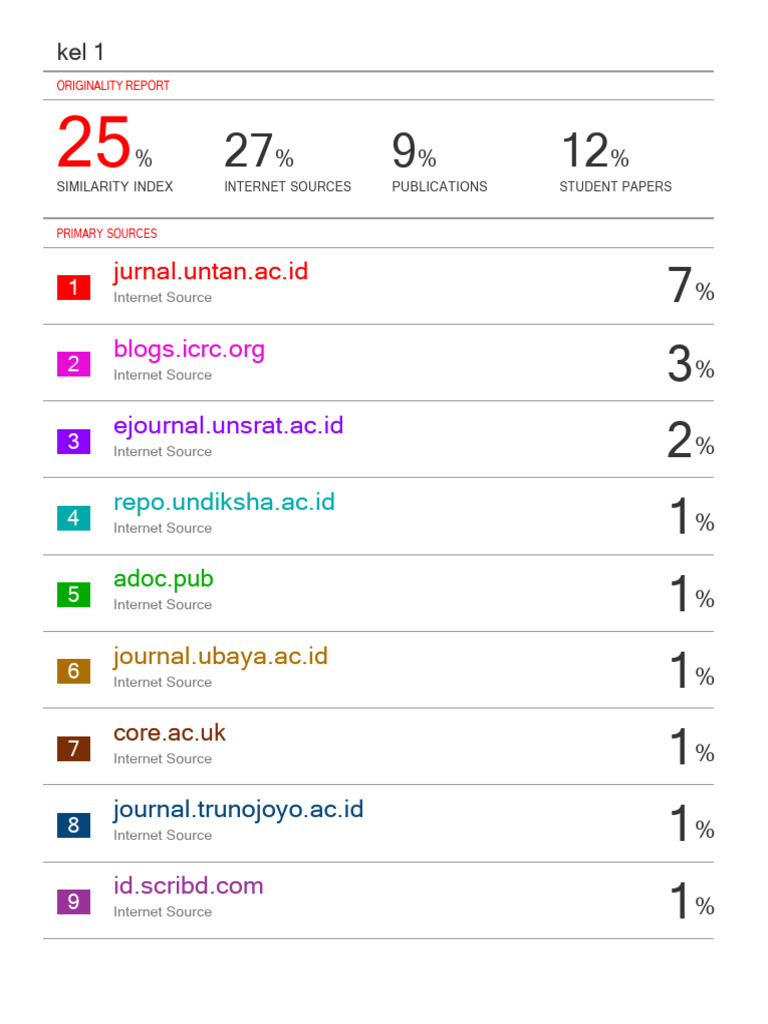Click the navy source number 8 badge
Screen dimensions: 768x1024
[x=73, y=825]
